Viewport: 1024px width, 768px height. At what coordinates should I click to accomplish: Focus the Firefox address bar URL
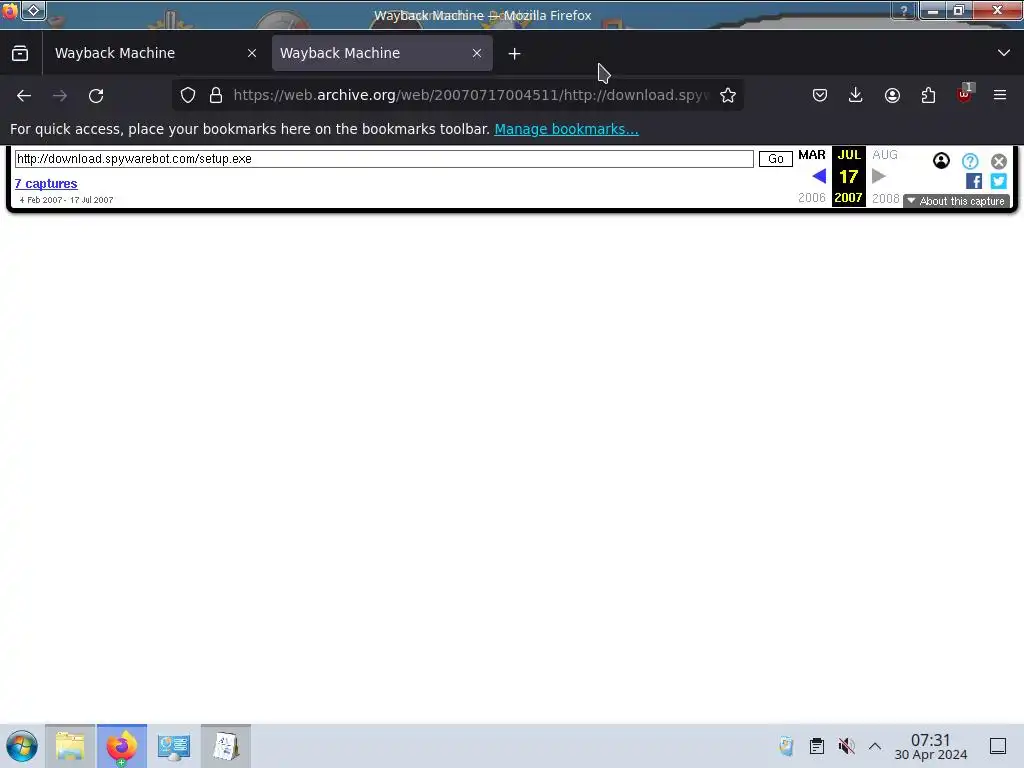tap(470, 95)
